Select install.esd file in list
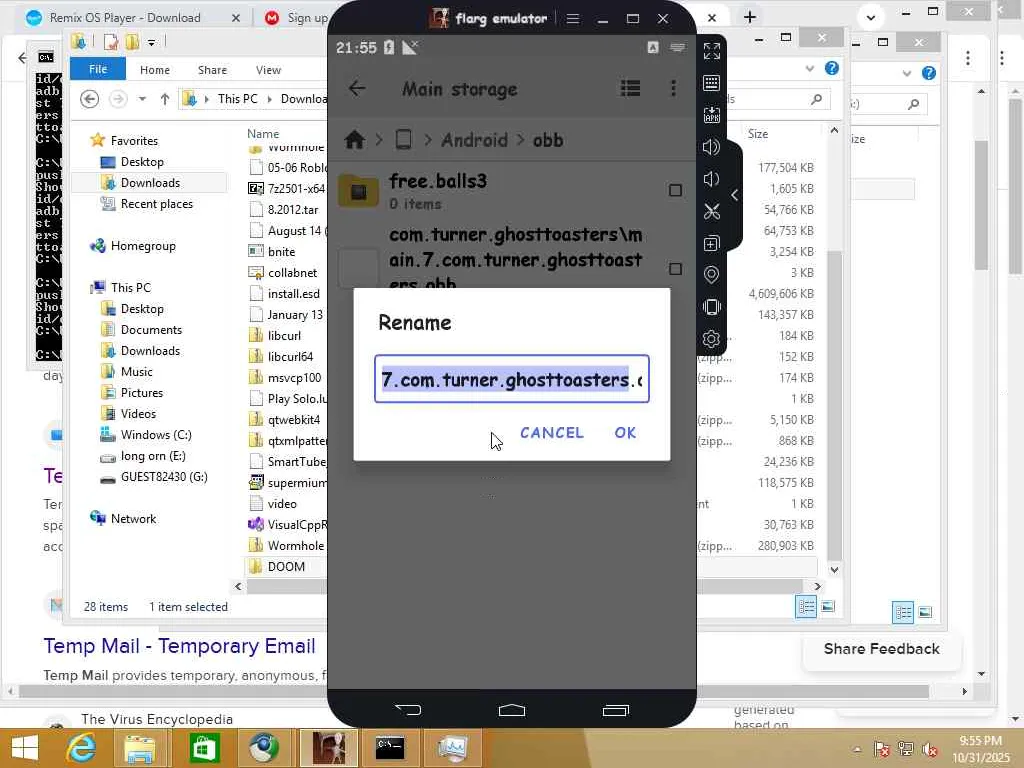Screen dimensions: 1024x768 tap(293, 294)
